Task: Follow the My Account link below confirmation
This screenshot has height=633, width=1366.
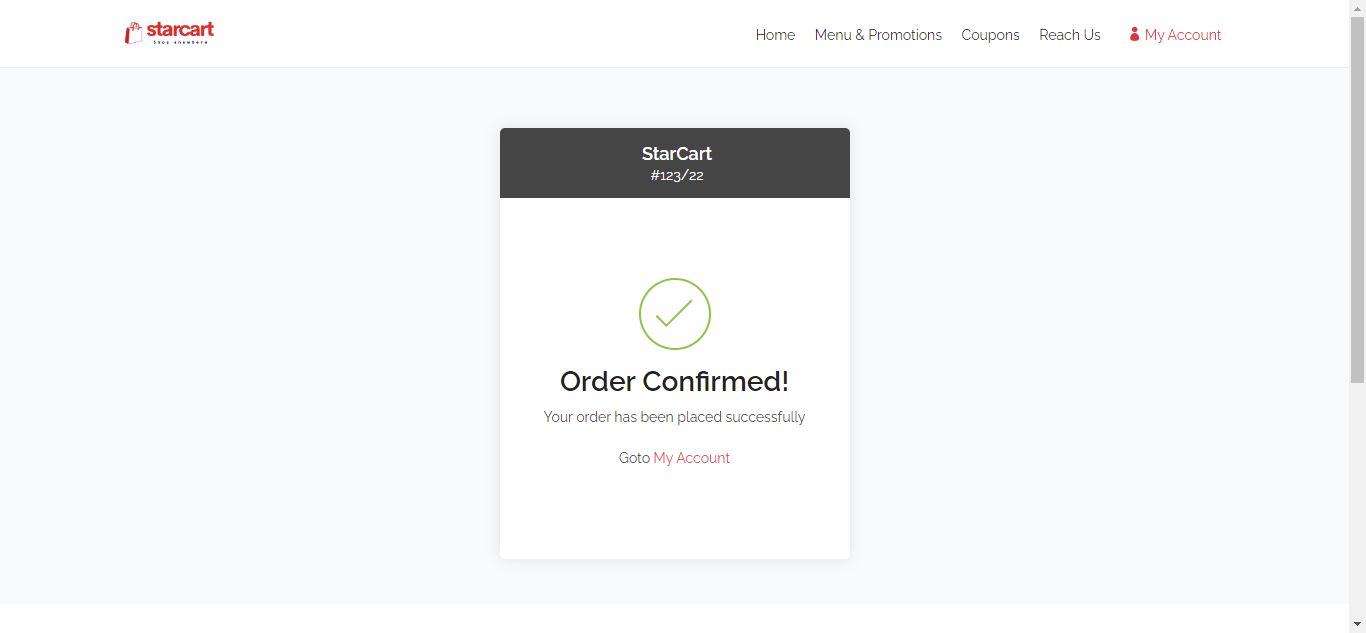Action: tap(691, 458)
